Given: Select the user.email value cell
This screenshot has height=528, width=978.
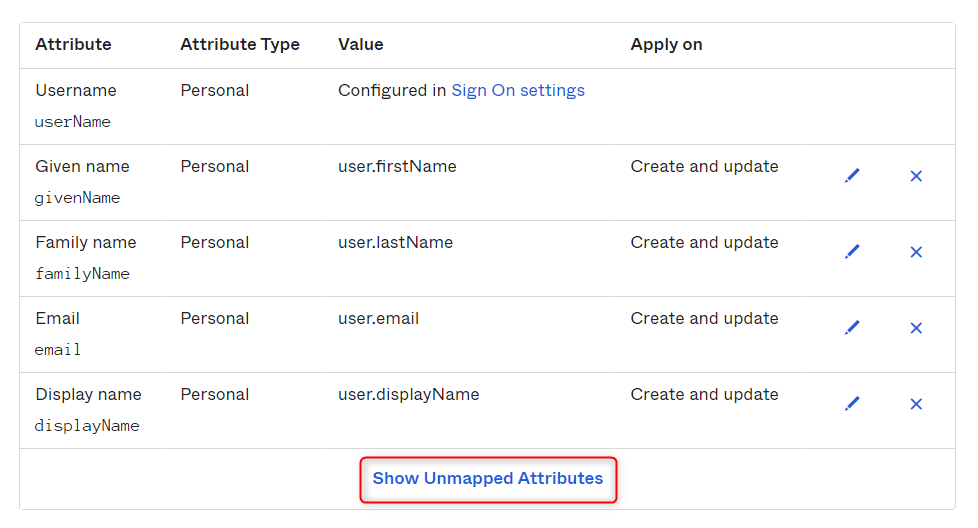Looking at the screenshot, I should (379, 319).
